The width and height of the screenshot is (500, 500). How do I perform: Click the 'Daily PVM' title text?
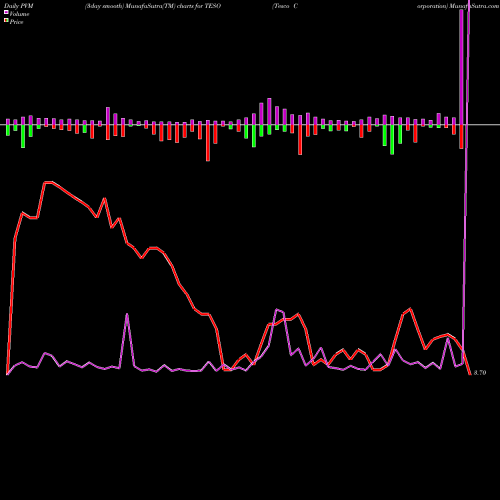tap(19, 6)
